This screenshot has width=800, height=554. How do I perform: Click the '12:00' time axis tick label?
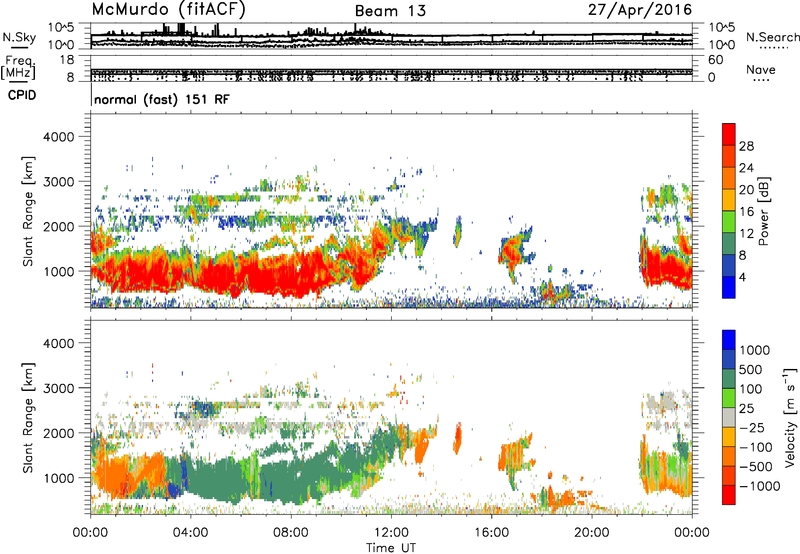[391, 533]
